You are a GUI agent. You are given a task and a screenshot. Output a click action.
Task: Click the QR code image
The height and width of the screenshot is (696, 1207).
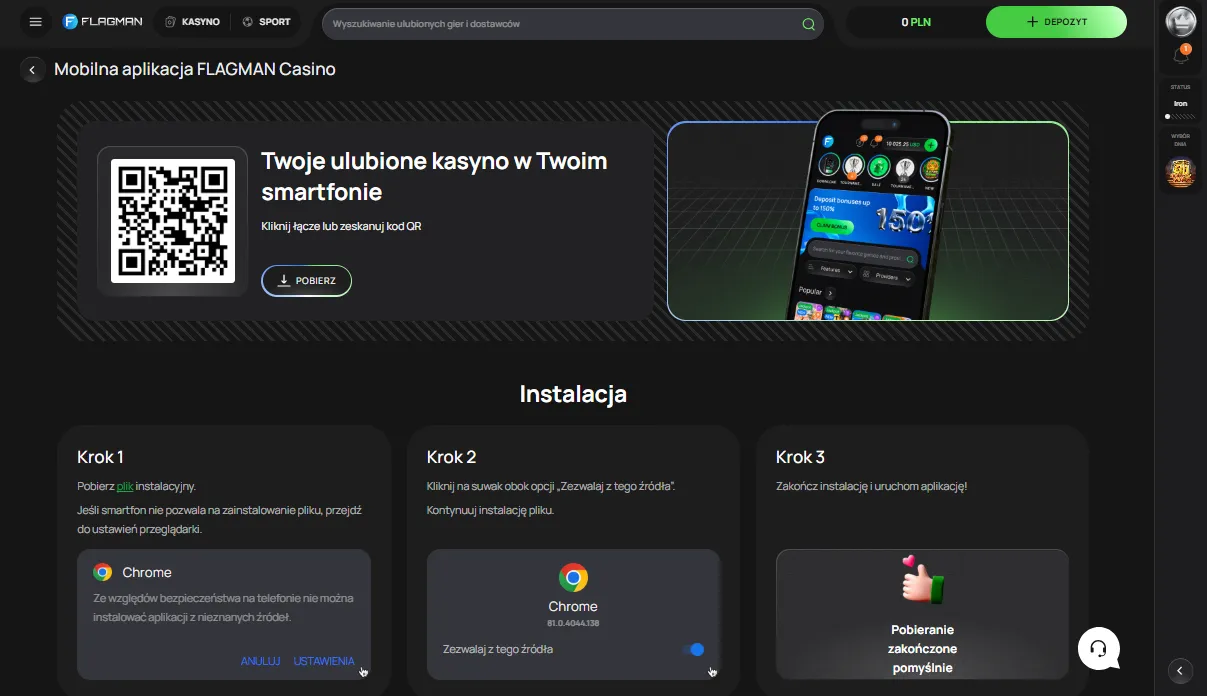[x=173, y=220]
